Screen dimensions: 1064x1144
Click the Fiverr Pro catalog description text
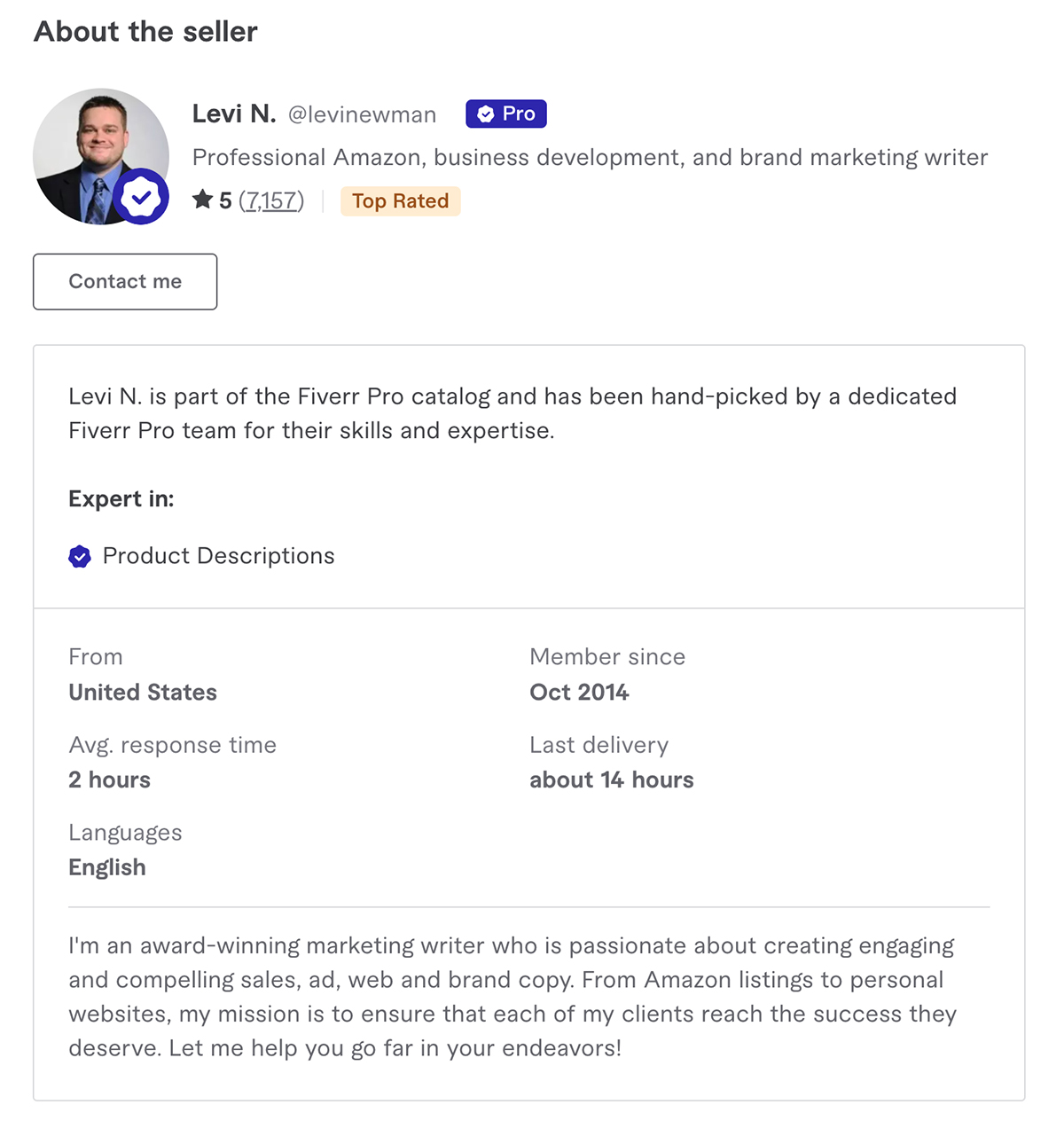coord(512,413)
